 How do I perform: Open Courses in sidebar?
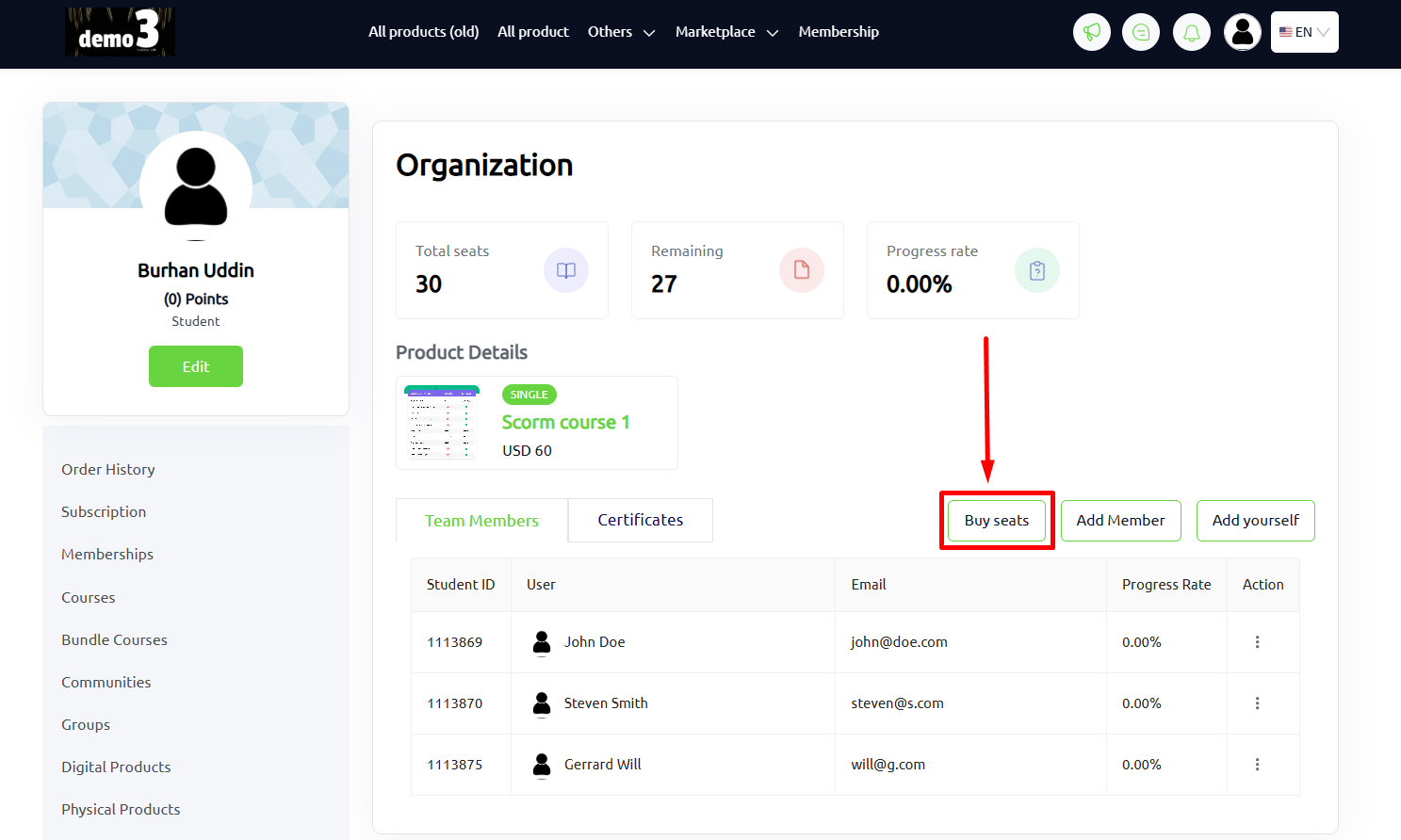point(89,597)
